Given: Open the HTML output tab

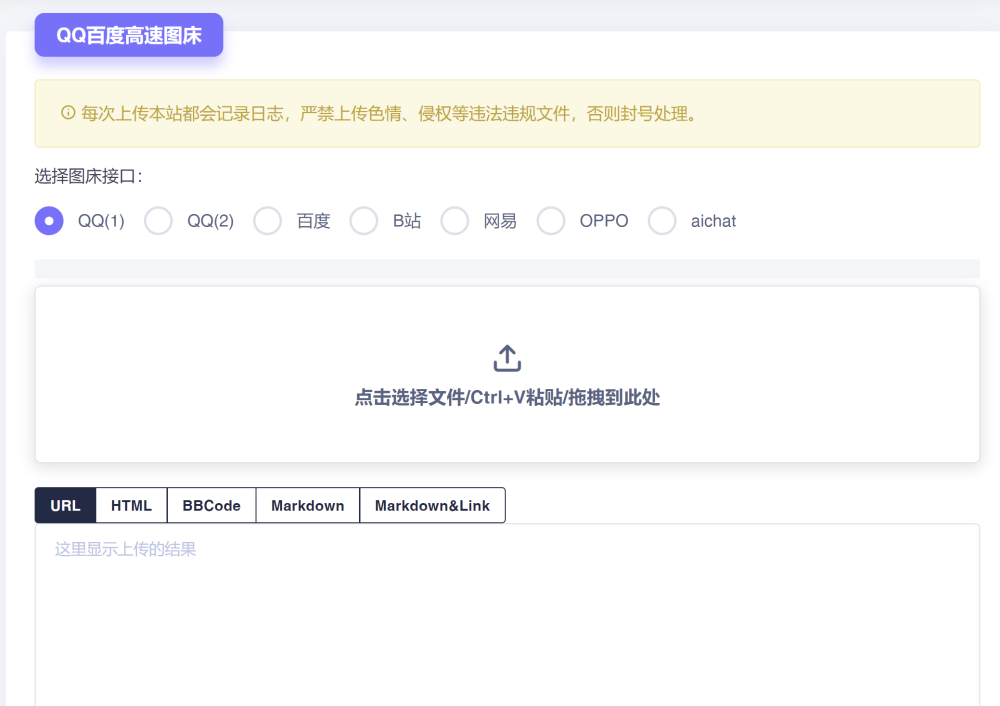Looking at the screenshot, I should click(131, 505).
